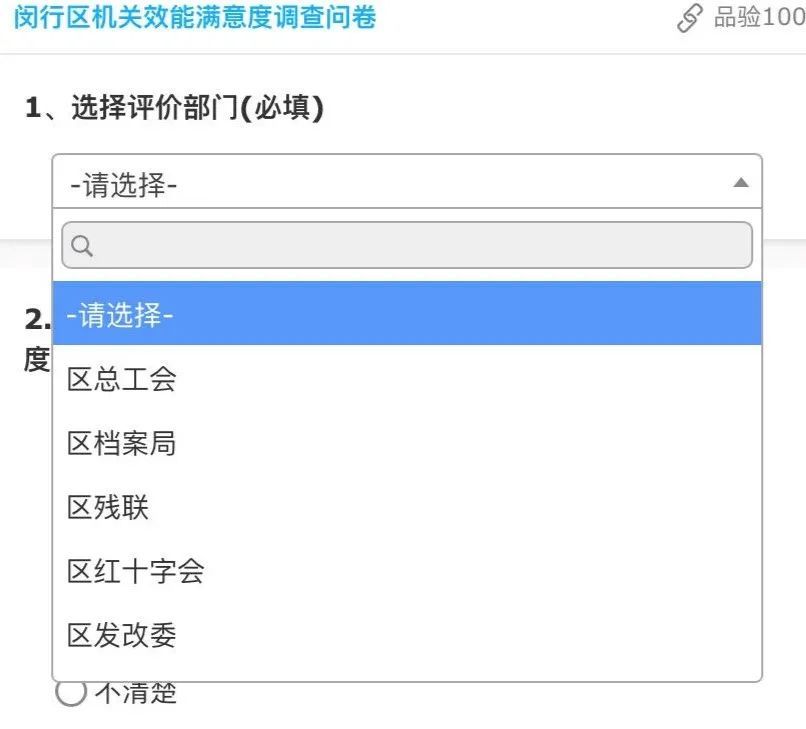Image resolution: width=806 pixels, height=729 pixels.
Task: Pick the 区档案局 option
Action: click(122, 443)
